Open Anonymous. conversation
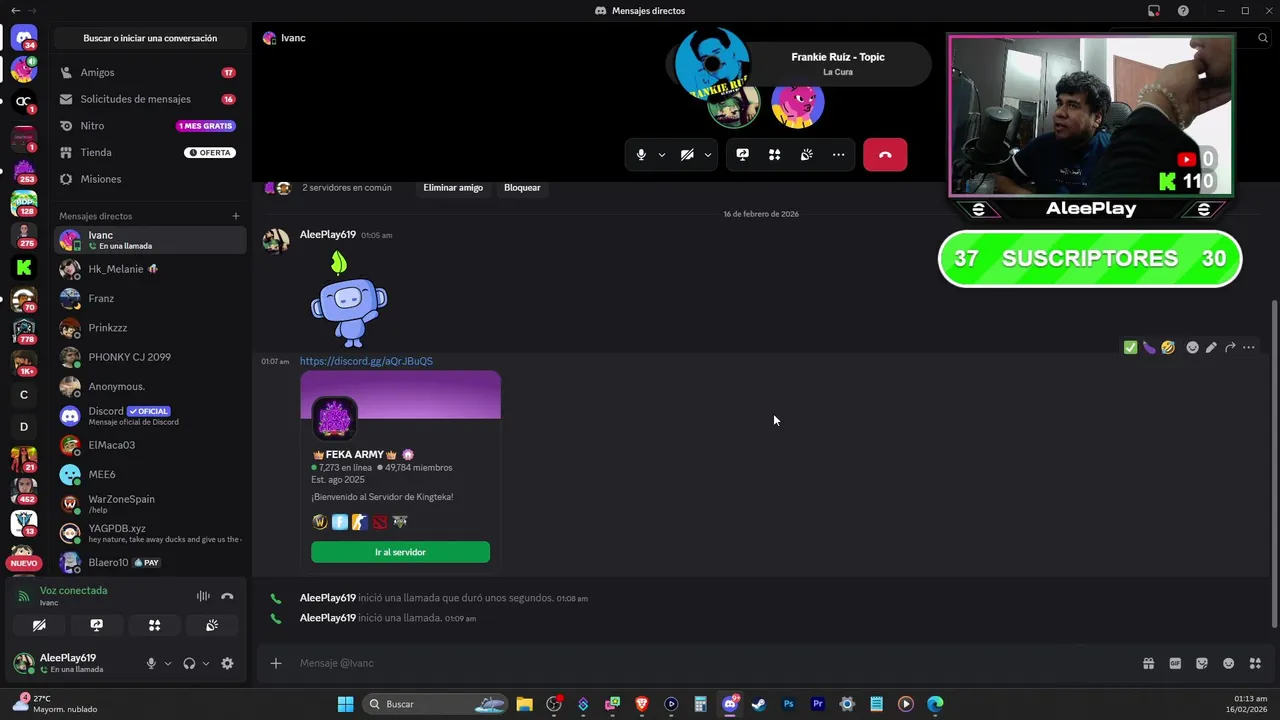 click(150, 386)
